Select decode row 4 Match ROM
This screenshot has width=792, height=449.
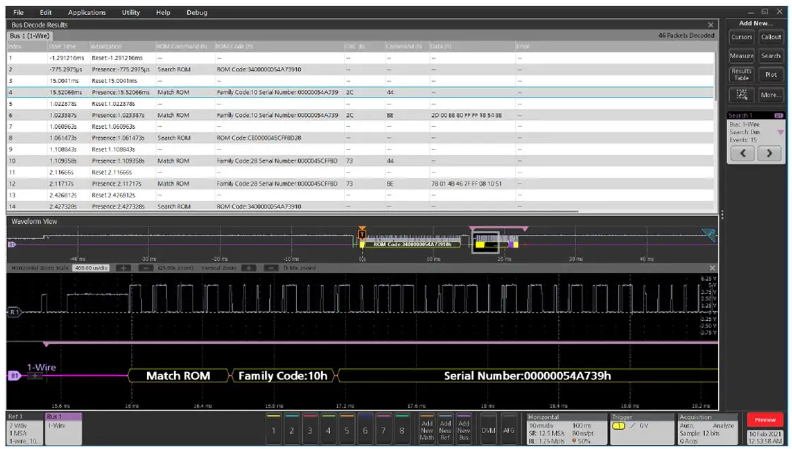tap(361, 92)
